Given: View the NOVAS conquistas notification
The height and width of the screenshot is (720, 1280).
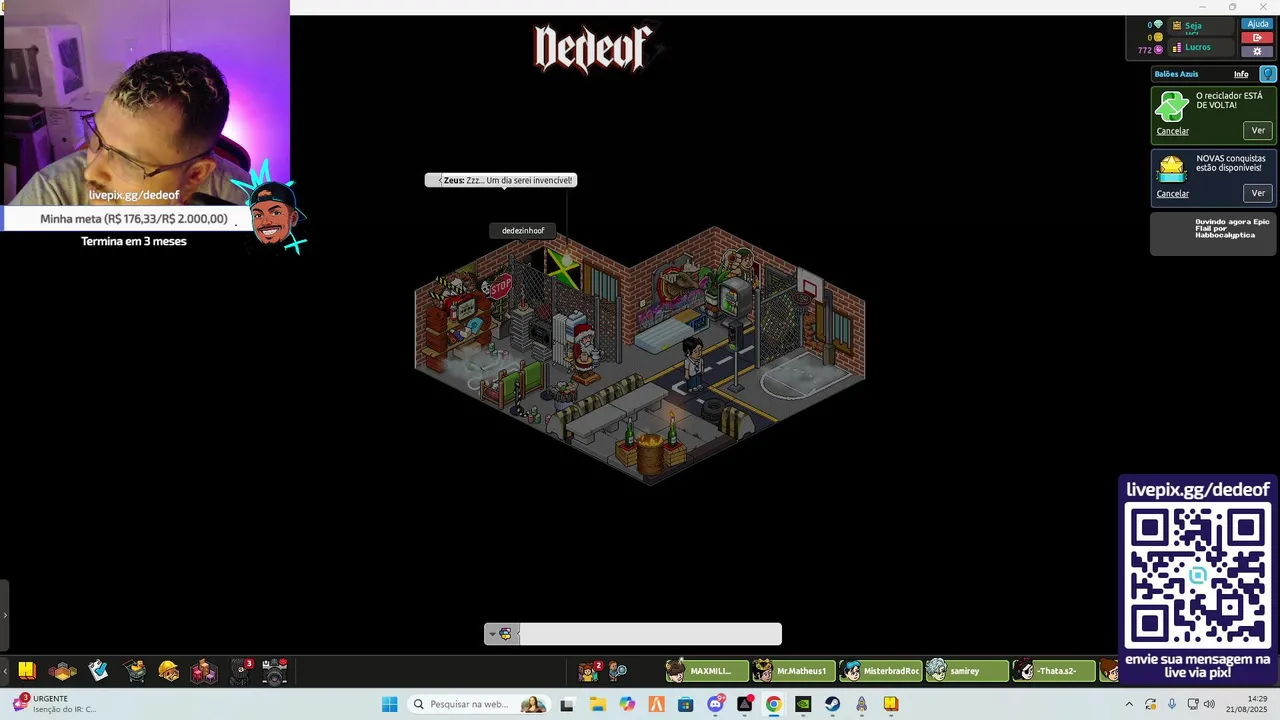Looking at the screenshot, I should click(1258, 193).
